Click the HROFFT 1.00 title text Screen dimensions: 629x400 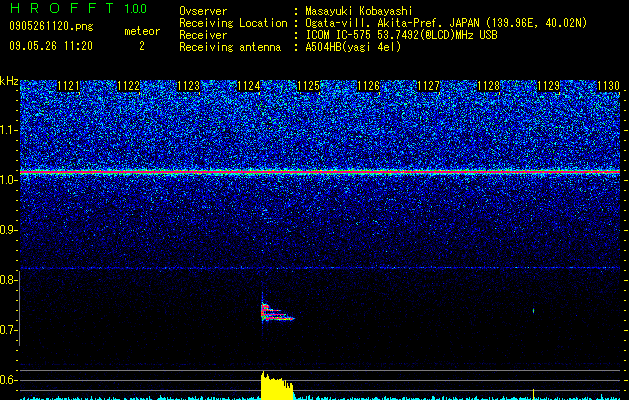tap(78, 8)
